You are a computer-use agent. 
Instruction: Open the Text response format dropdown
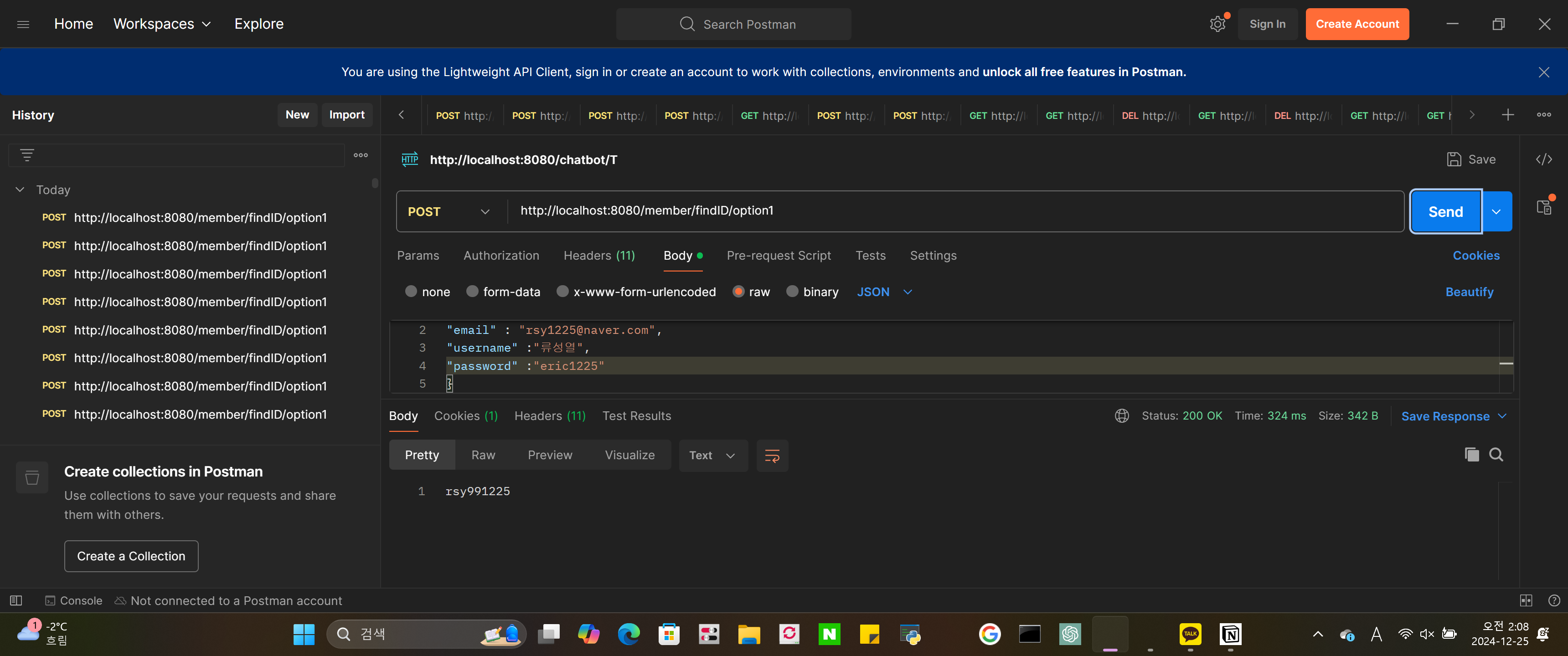(x=713, y=456)
